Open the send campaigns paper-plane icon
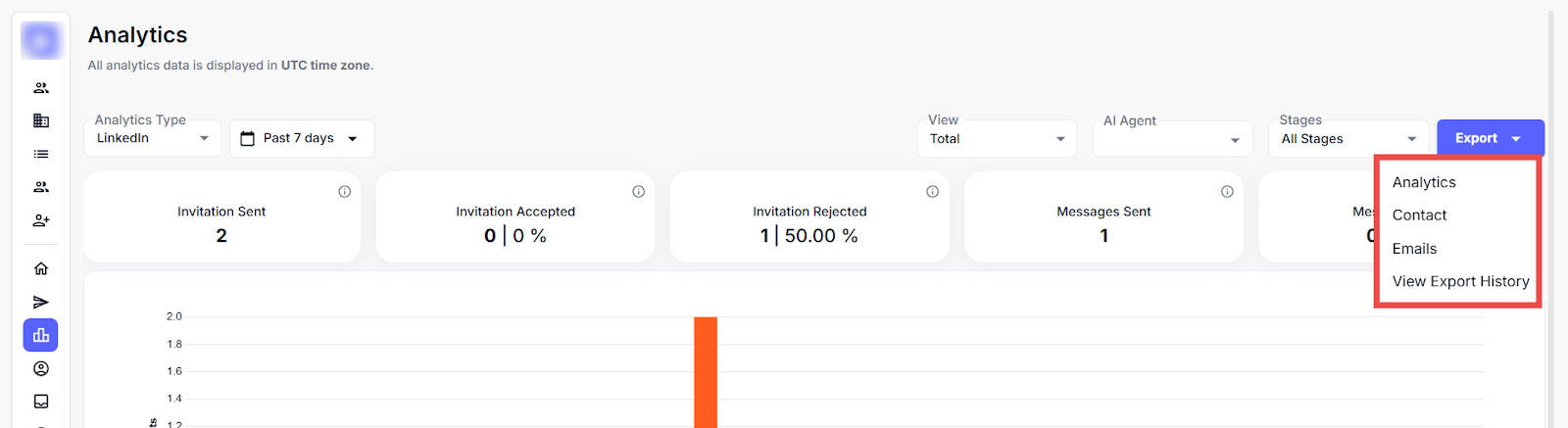The width and height of the screenshot is (1568, 428). 41,302
